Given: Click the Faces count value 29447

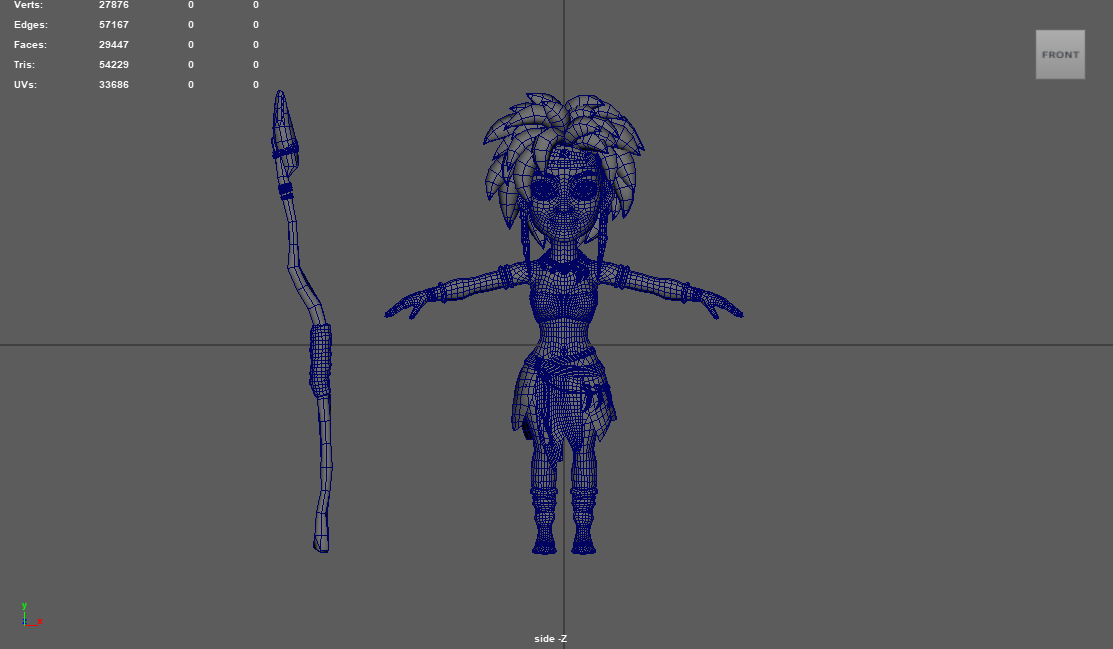Looking at the screenshot, I should click(114, 45).
